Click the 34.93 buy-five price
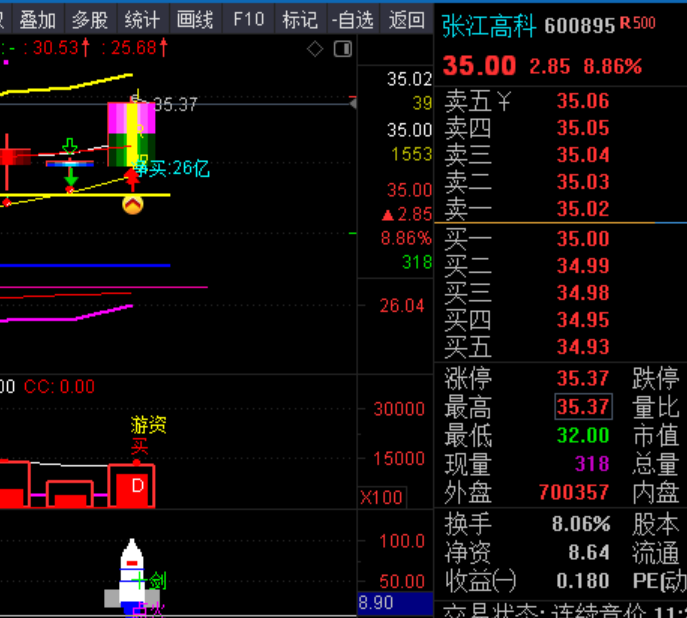This screenshot has width=687, height=618. click(x=583, y=347)
